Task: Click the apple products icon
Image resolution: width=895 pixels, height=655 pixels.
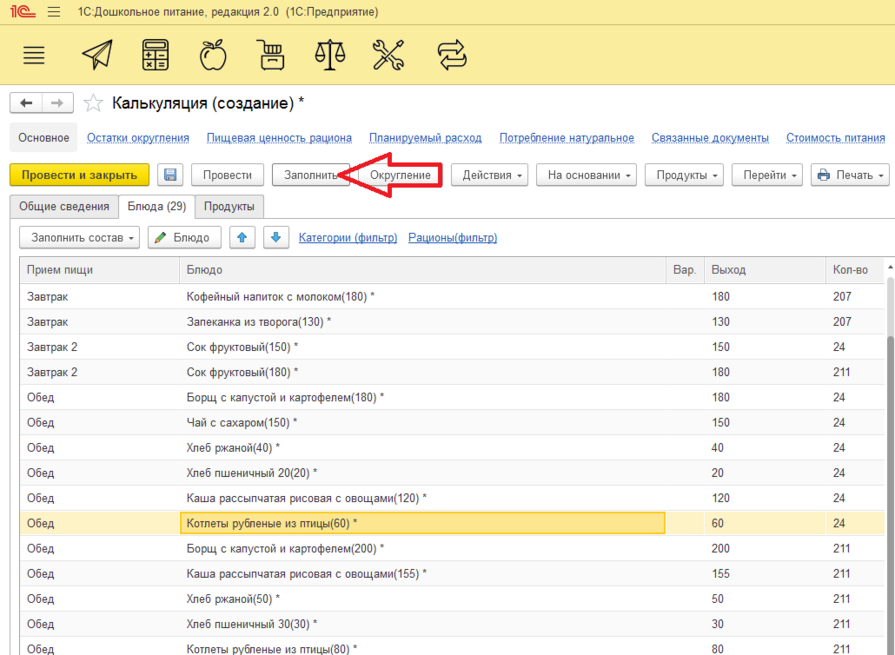Action: [x=213, y=55]
